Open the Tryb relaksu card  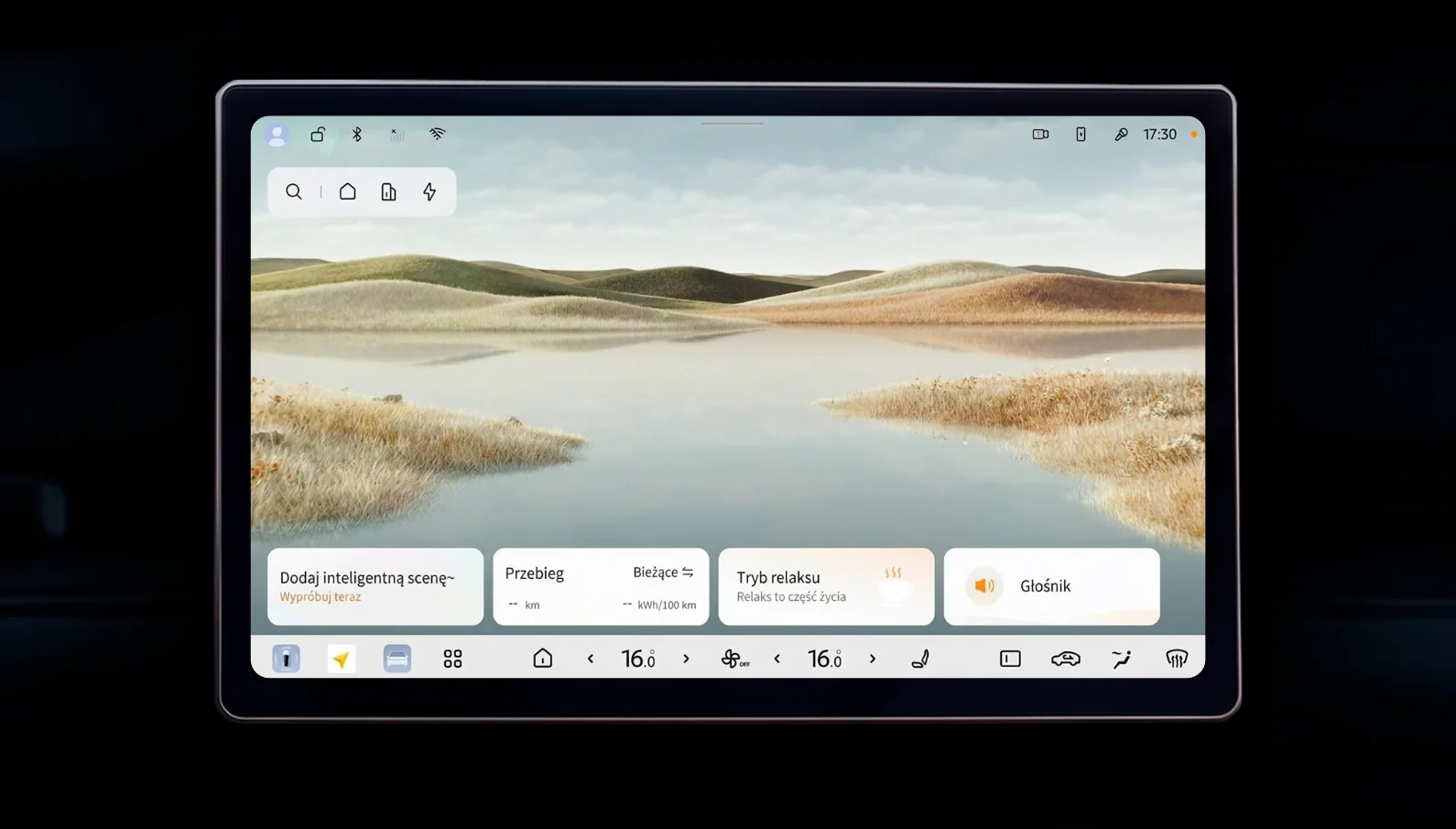(x=826, y=586)
